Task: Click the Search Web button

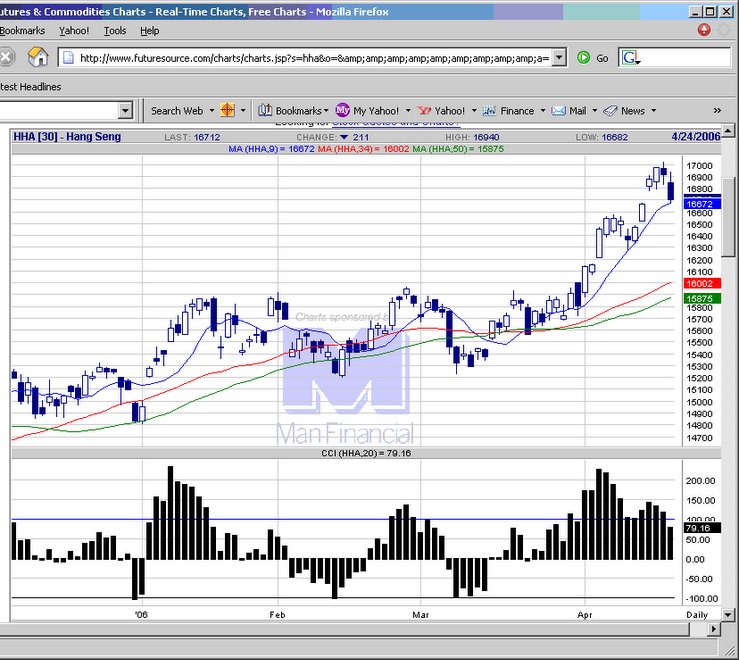Action: point(177,111)
